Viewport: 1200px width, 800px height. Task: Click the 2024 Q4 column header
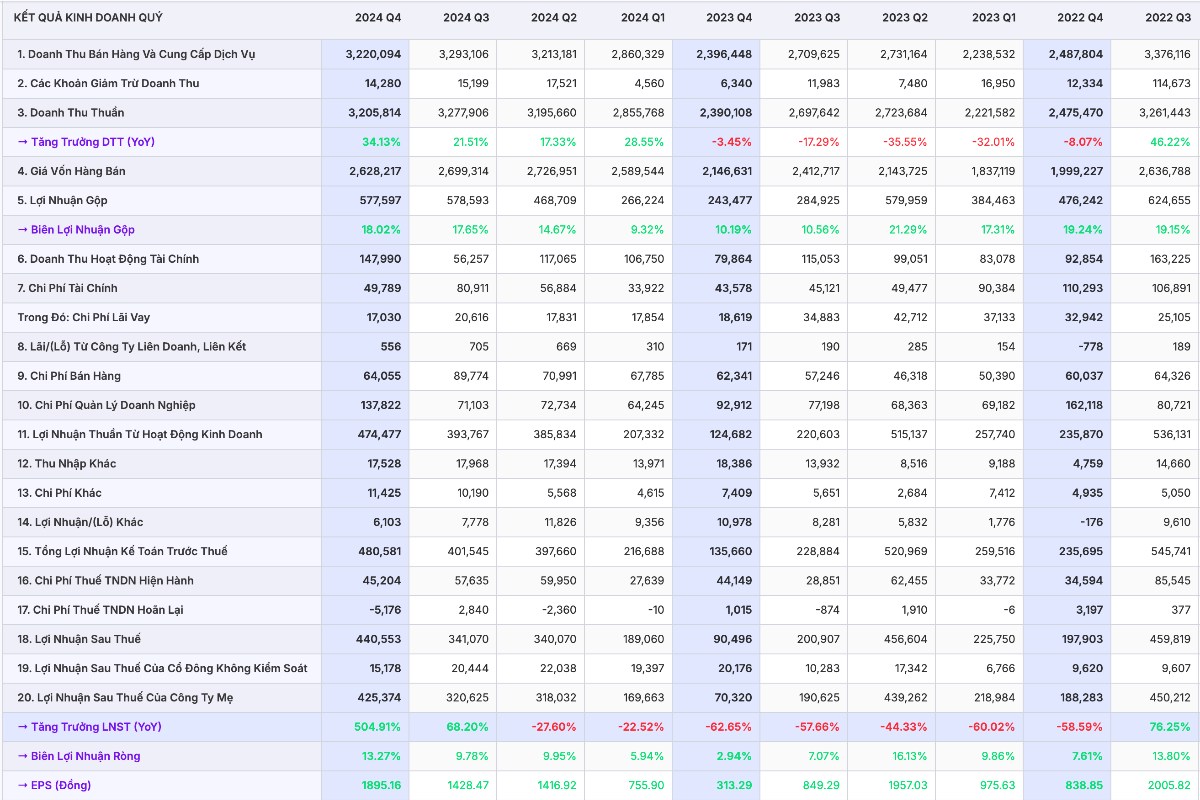[378, 18]
